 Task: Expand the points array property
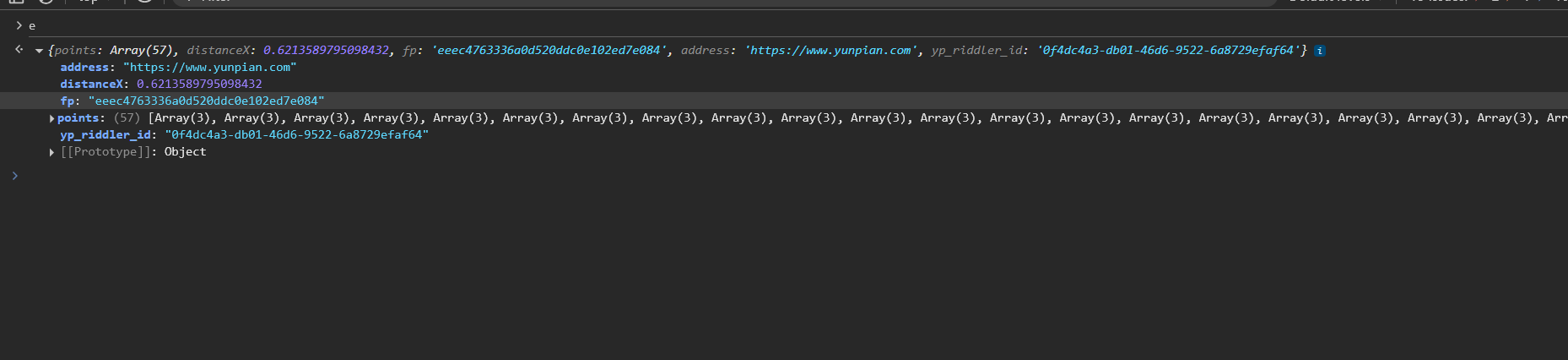(52, 118)
